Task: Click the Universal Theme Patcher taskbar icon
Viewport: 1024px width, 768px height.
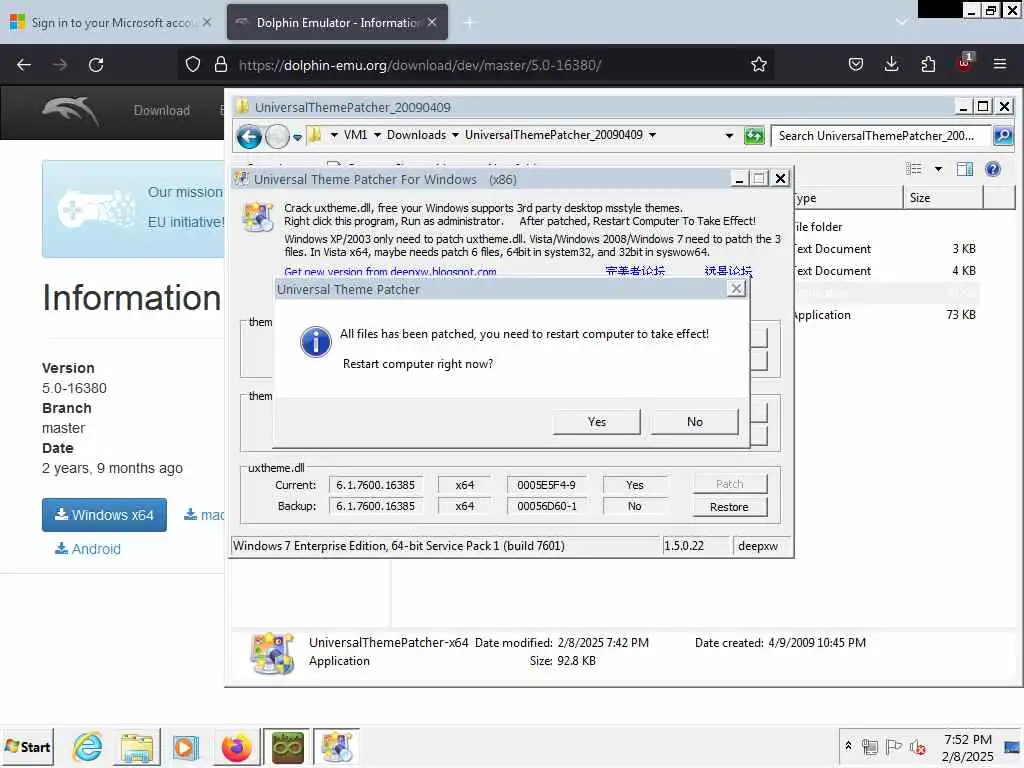Action: coord(337,747)
